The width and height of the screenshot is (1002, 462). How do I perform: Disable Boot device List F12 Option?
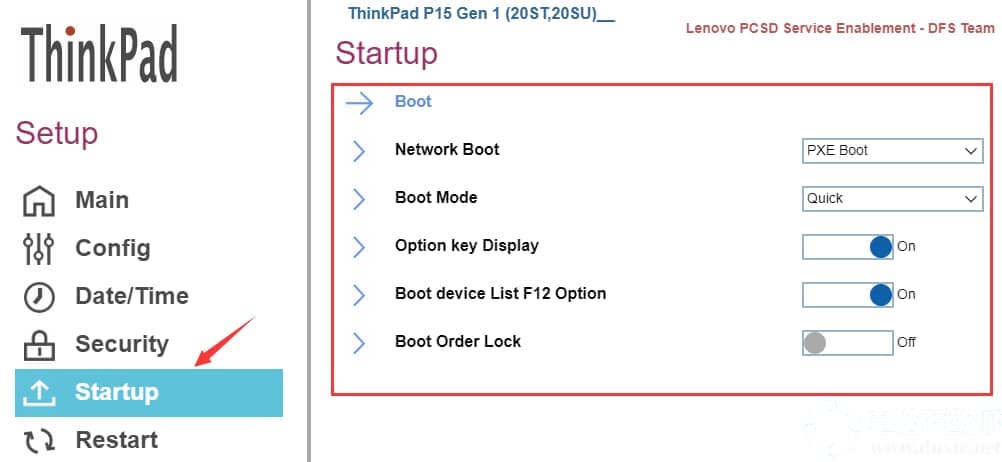847,294
